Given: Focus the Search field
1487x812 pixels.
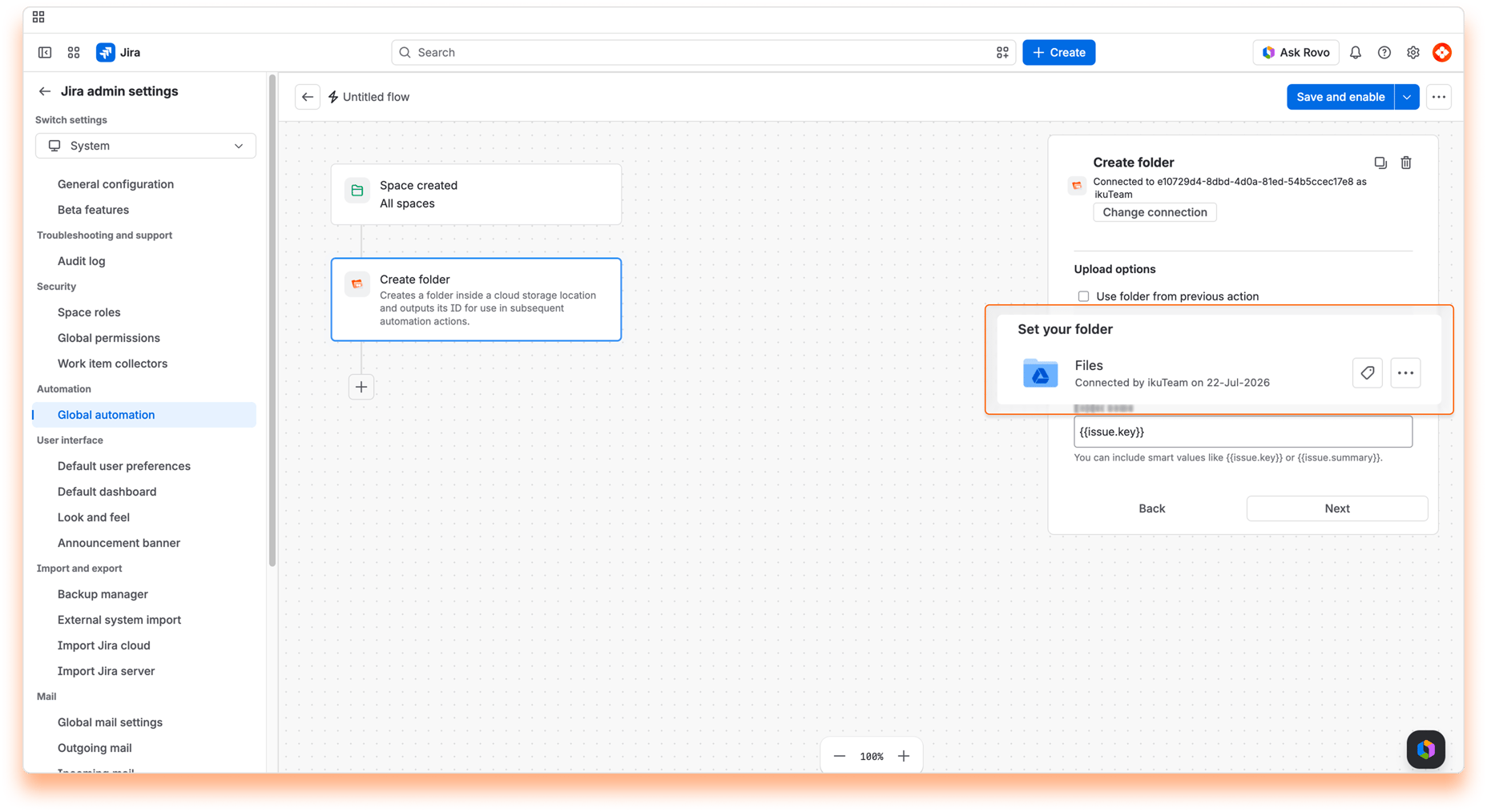Looking at the screenshot, I should [703, 52].
